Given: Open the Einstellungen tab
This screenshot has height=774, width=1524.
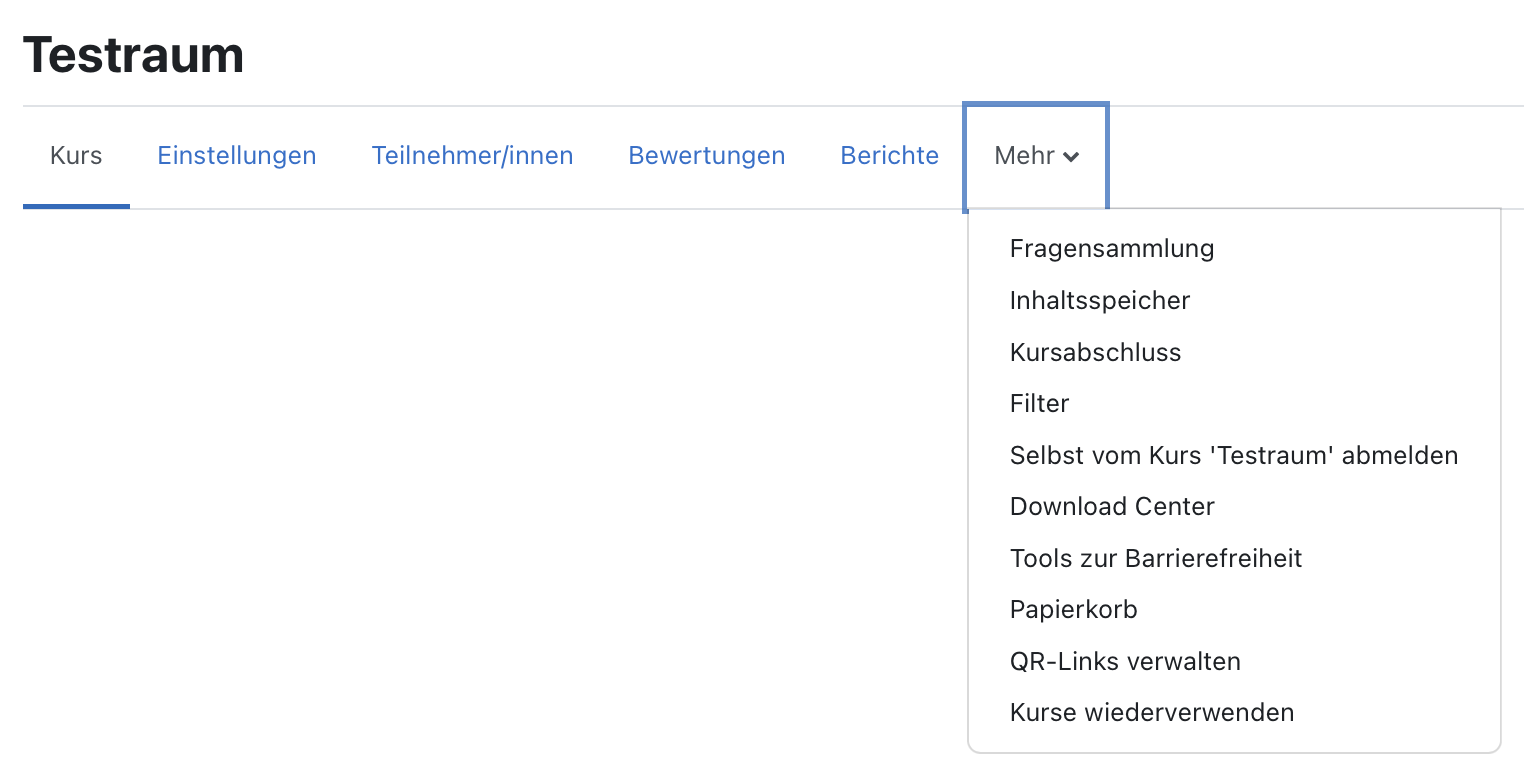Looking at the screenshot, I should pos(236,155).
